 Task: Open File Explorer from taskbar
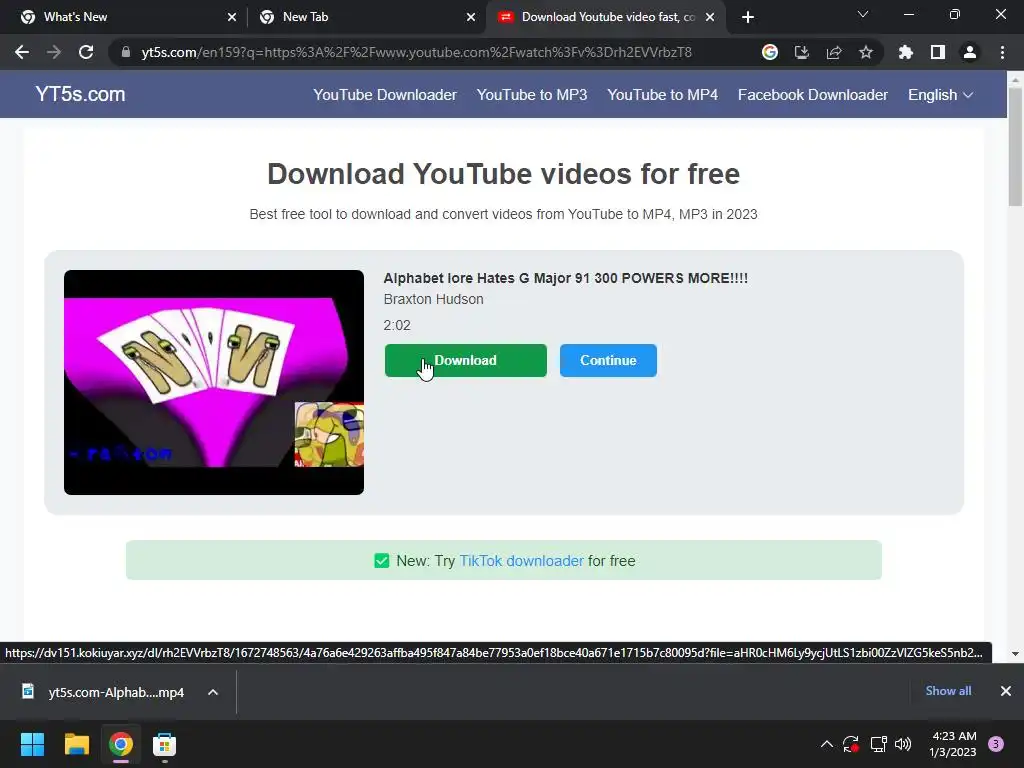pyautogui.click(x=76, y=744)
